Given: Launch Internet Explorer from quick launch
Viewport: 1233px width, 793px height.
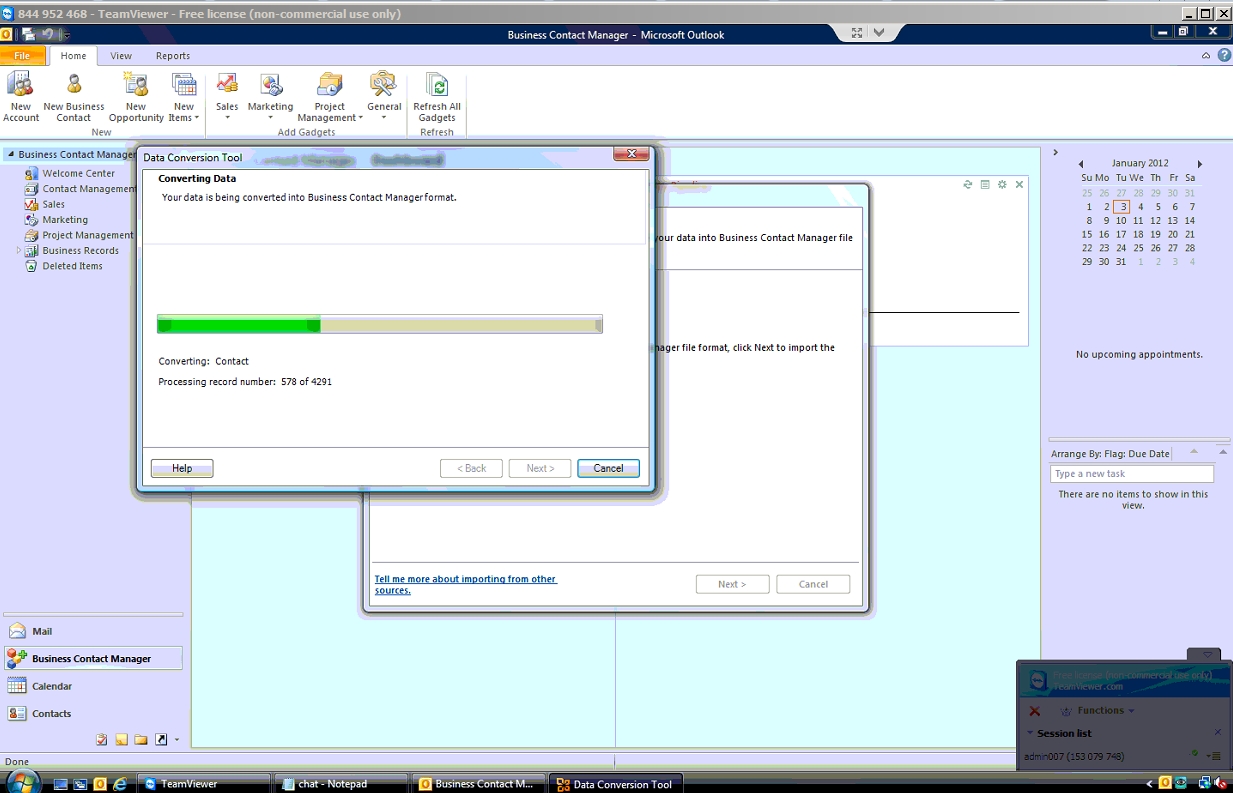Looking at the screenshot, I should pyautogui.click(x=119, y=784).
